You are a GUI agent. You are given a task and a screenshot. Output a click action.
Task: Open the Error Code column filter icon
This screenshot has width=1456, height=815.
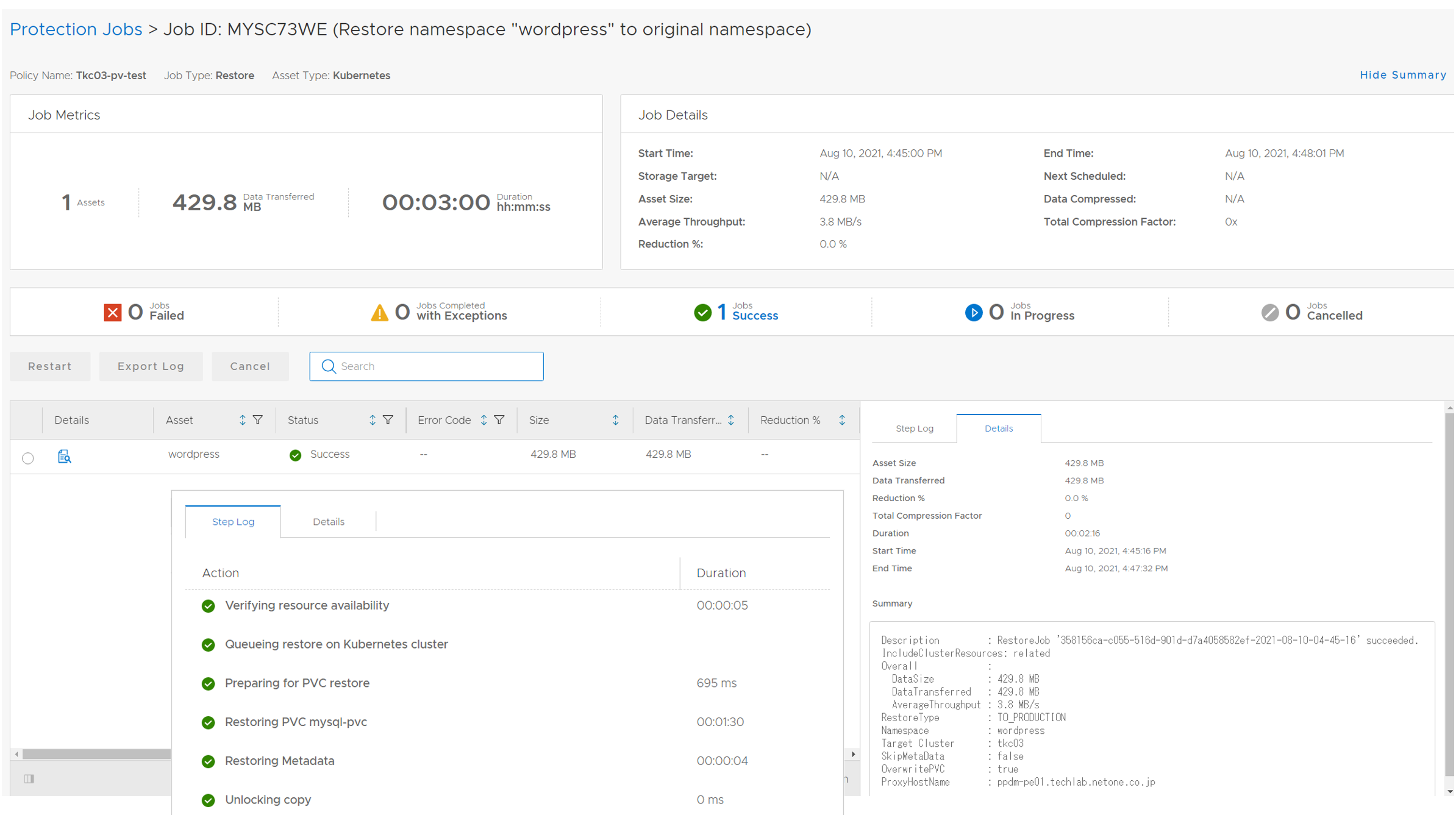point(499,420)
